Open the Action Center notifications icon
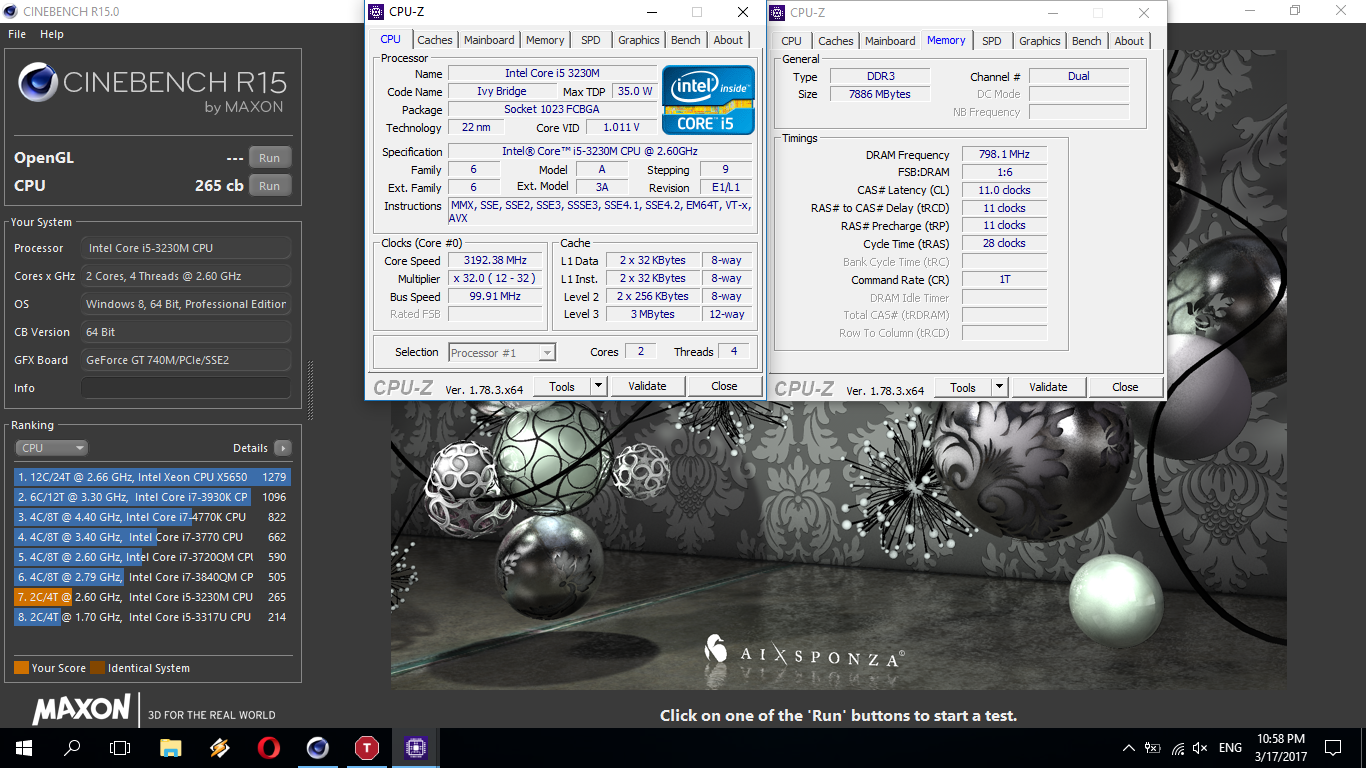This screenshot has width=1366, height=768. [x=1332, y=748]
